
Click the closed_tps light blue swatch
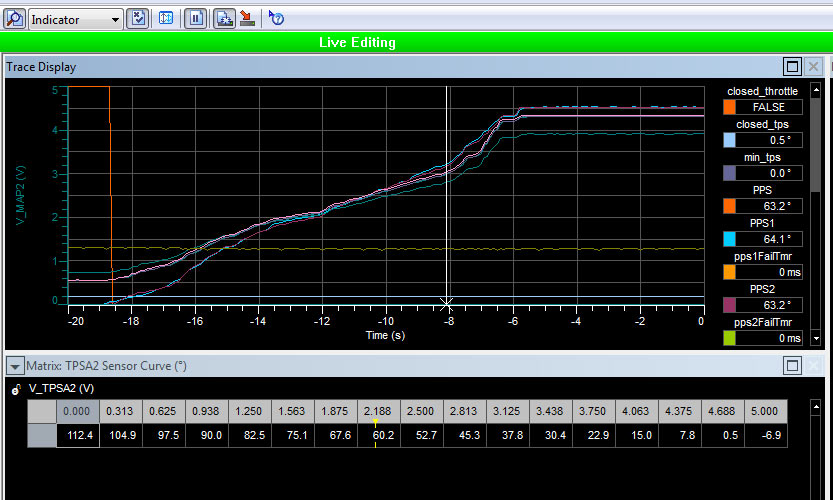729,140
